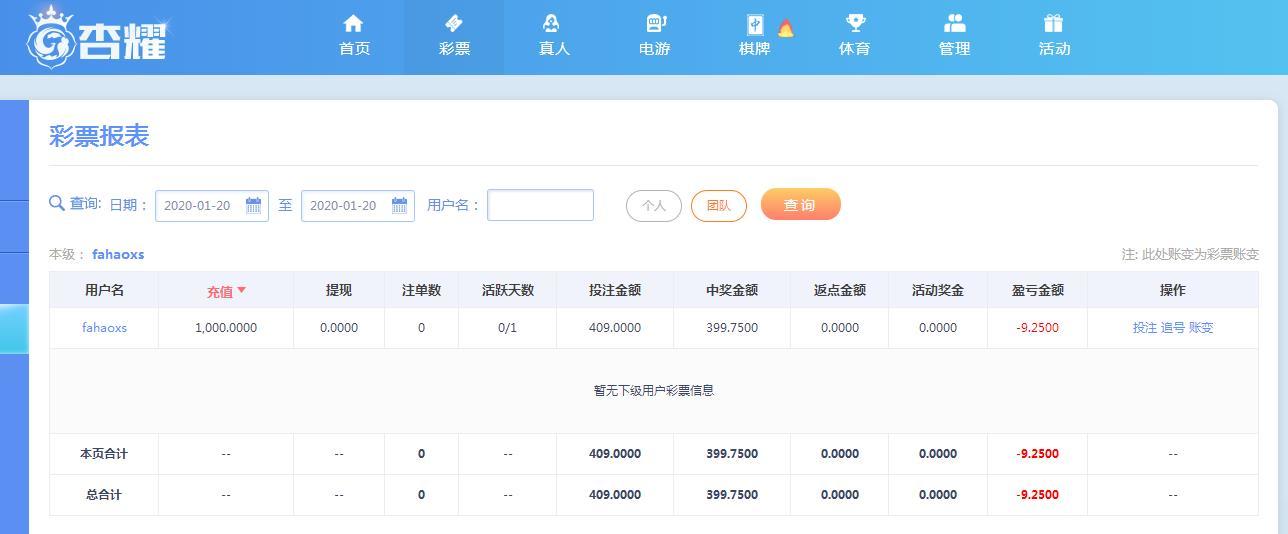Click the 注单数 column header

pyautogui.click(x=421, y=290)
